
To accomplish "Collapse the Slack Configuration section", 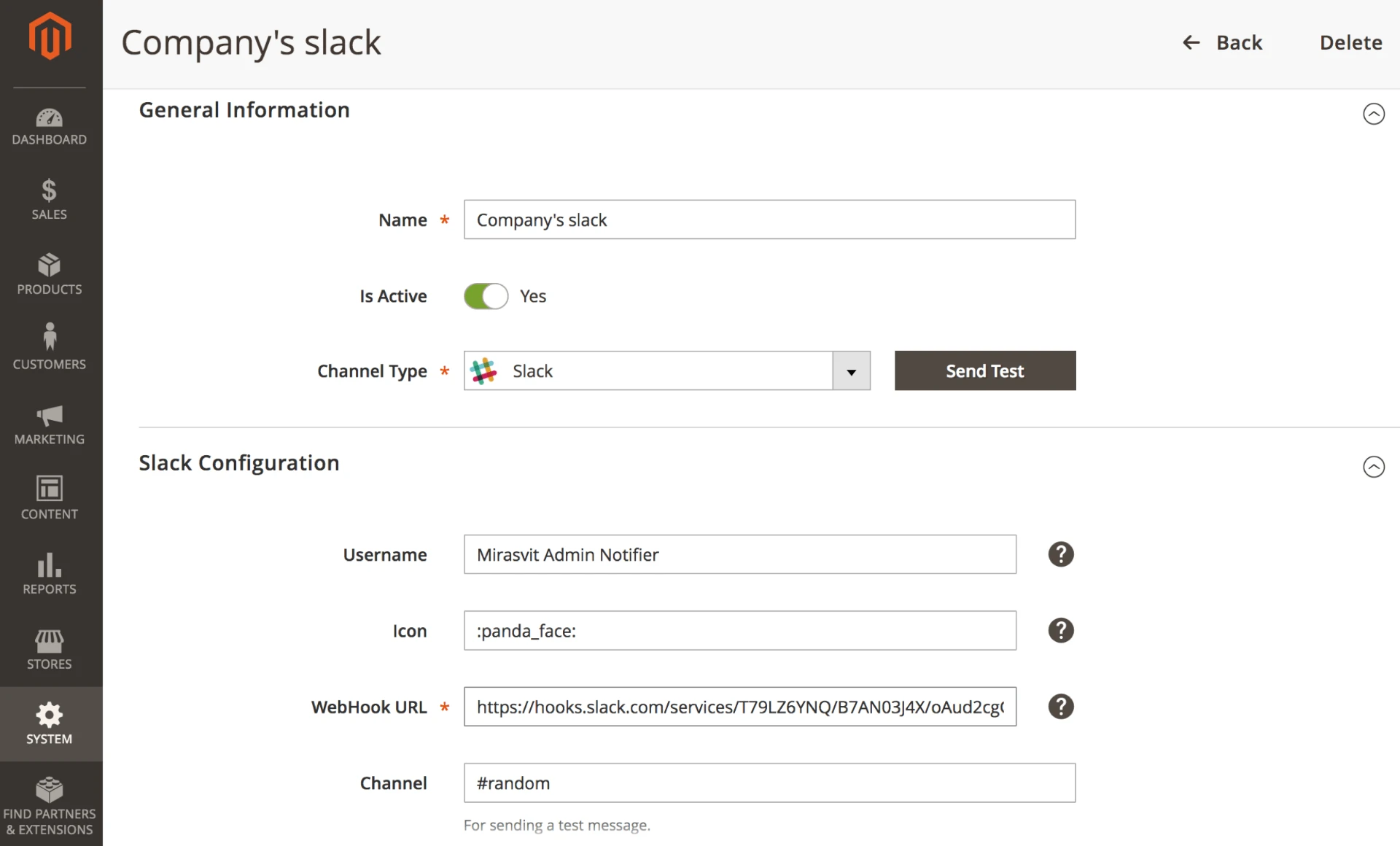I will [1373, 467].
